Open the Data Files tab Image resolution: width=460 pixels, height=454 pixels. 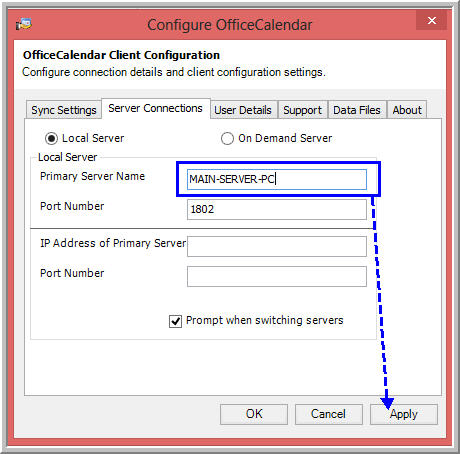tap(357, 110)
